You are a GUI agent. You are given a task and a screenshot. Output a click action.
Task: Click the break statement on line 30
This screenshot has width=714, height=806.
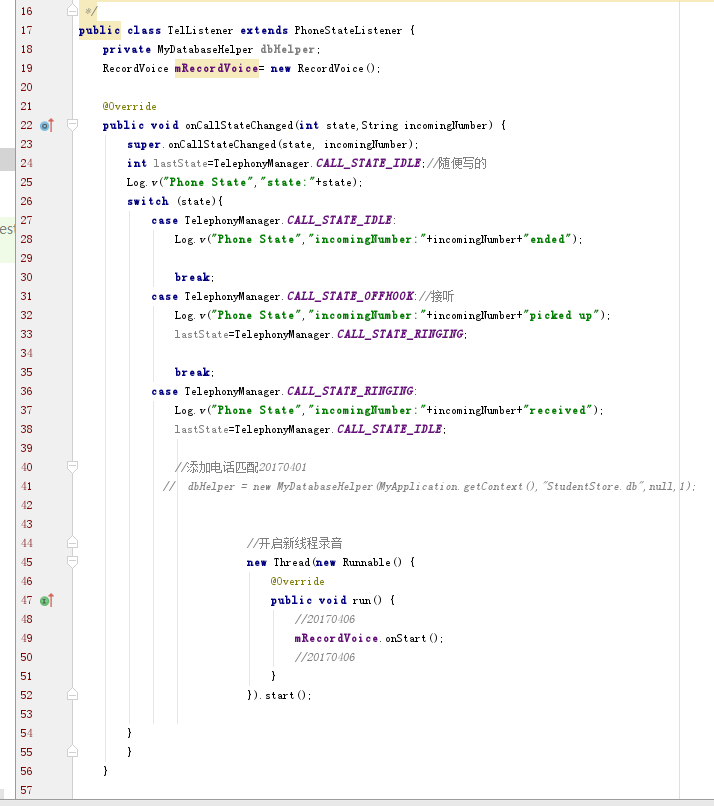click(194, 278)
